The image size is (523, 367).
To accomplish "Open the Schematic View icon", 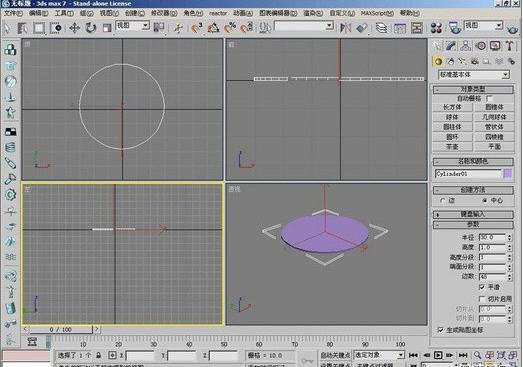I will pyautogui.click(x=417, y=28).
